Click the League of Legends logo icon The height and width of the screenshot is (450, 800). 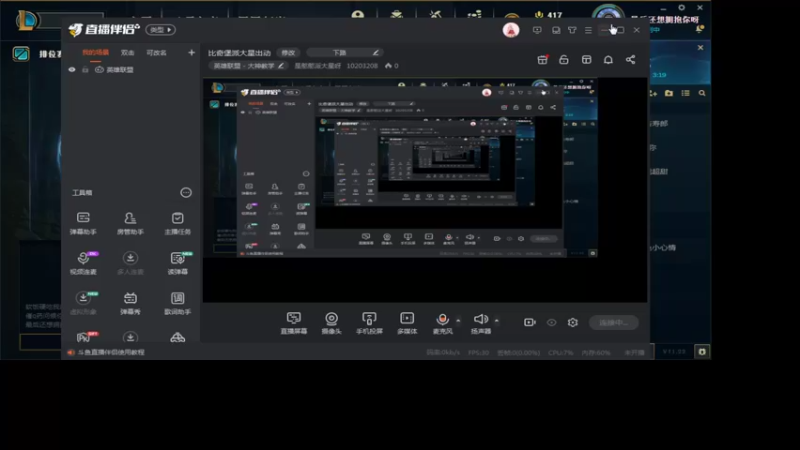click(x=26, y=20)
